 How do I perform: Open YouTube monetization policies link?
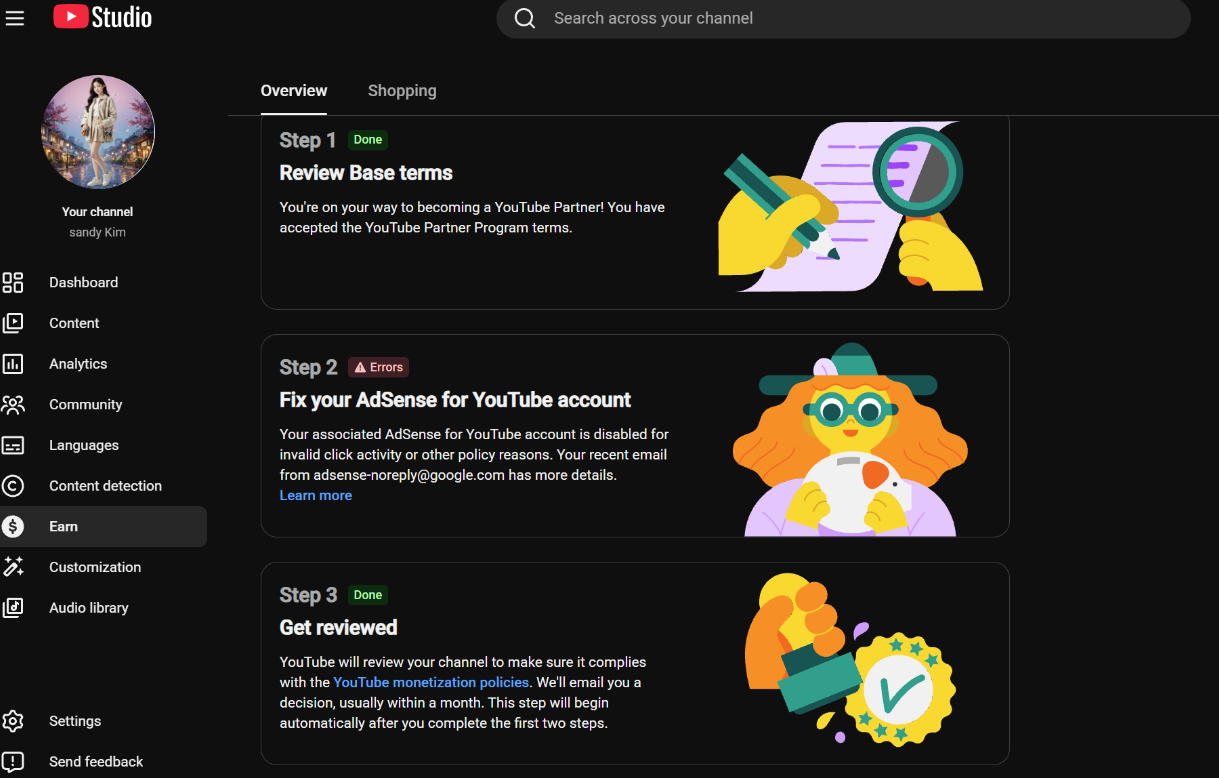431,682
